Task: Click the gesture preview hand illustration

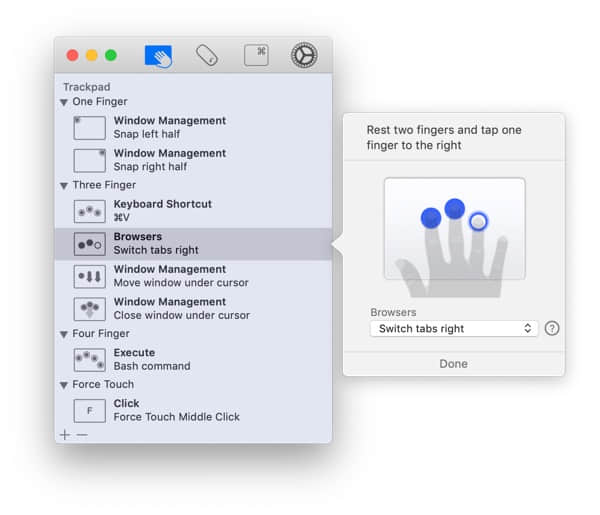Action: point(455,237)
